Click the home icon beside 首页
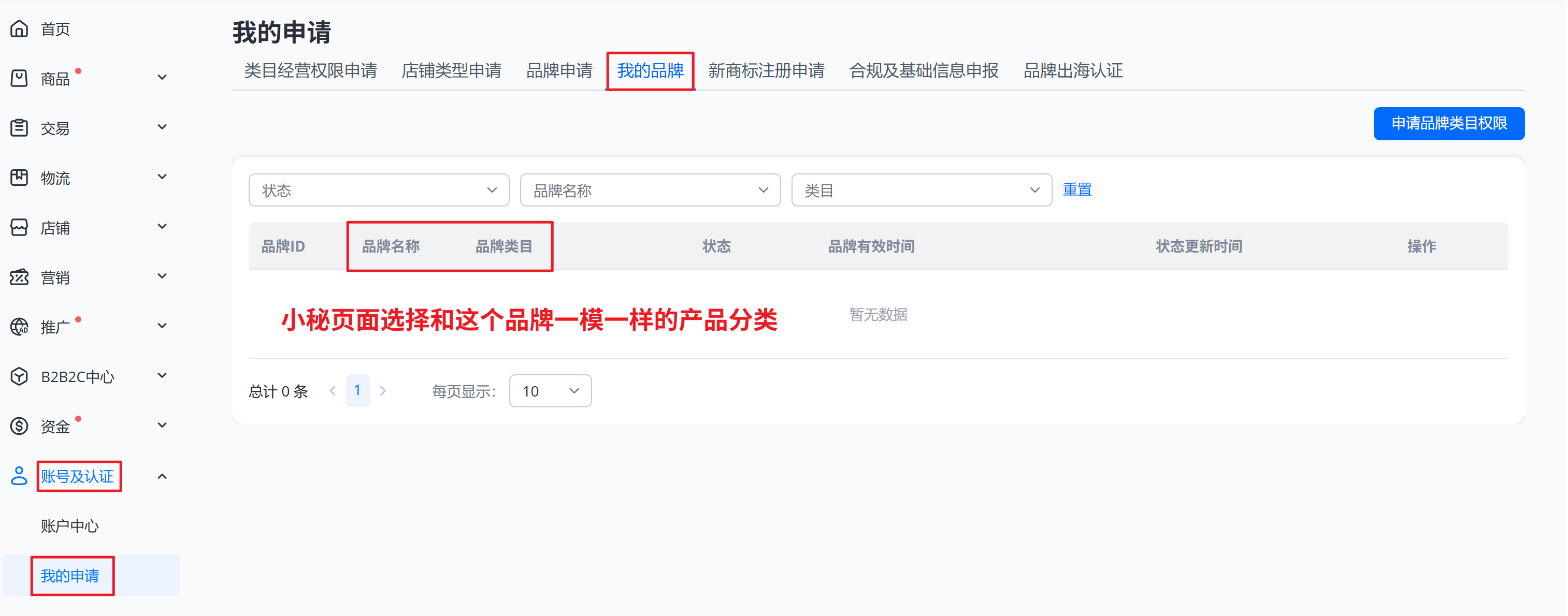 coord(20,28)
